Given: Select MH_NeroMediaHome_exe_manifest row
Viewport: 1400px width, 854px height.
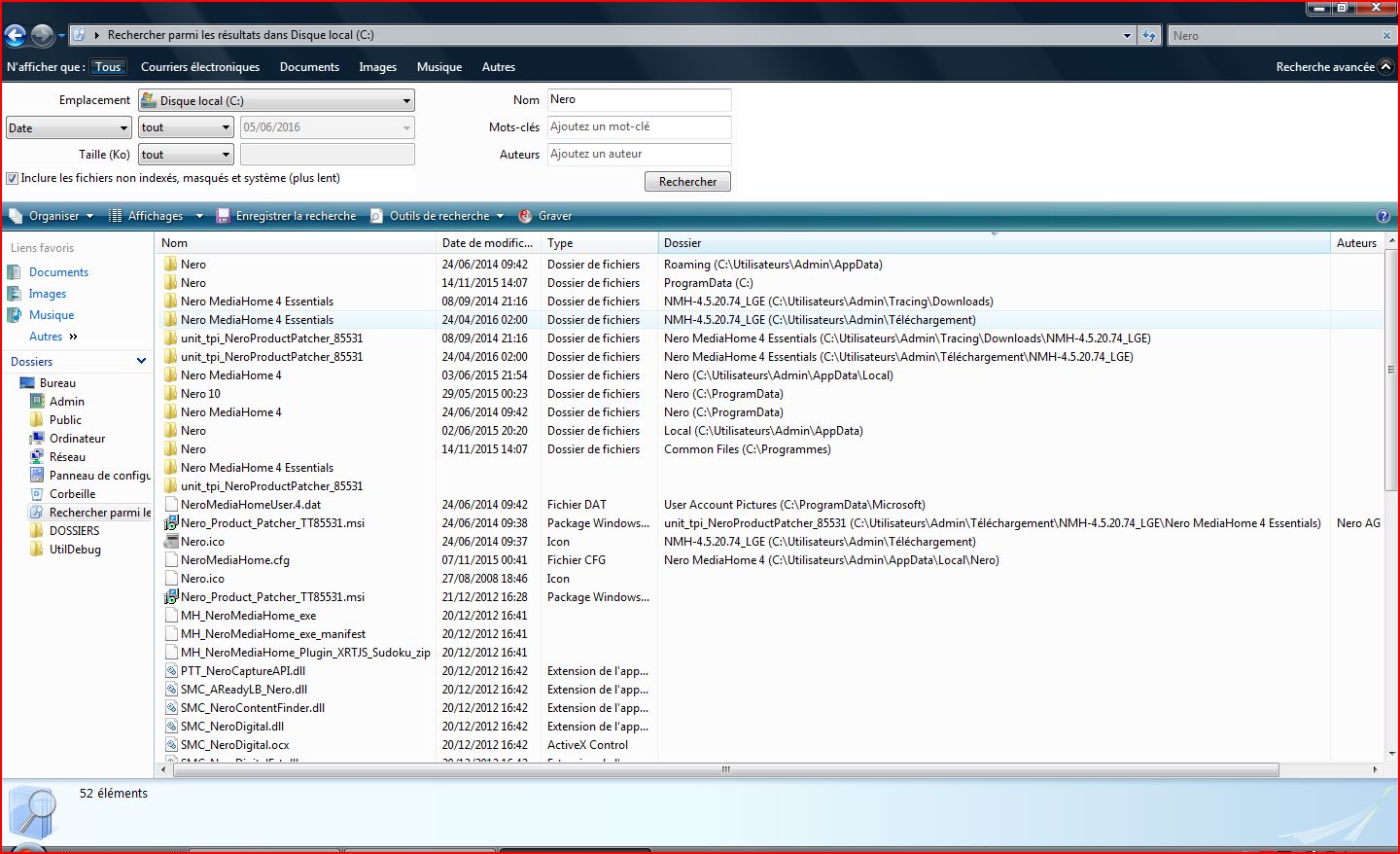Looking at the screenshot, I should tap(273, 634).
